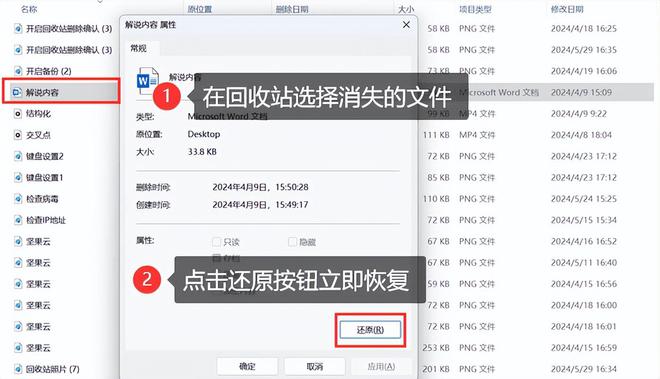The width and height of the screenshot is (660, 379).
Task: Sort by the 修改日期 column header
Action: (x=567, y=9)
